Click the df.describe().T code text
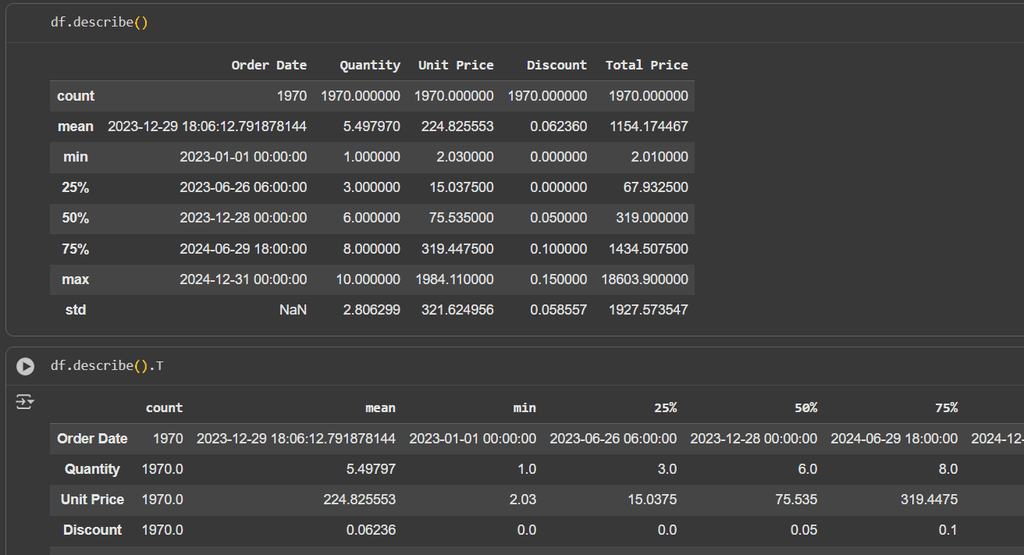The height and width of the screenshot is (555, 1024). [107, 366]
